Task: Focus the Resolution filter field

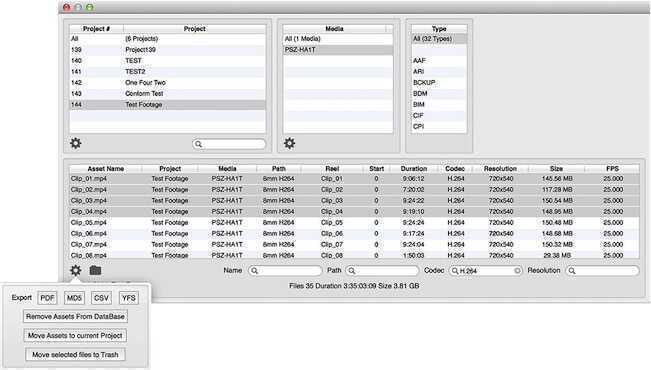Action: [x=602, y=271]
